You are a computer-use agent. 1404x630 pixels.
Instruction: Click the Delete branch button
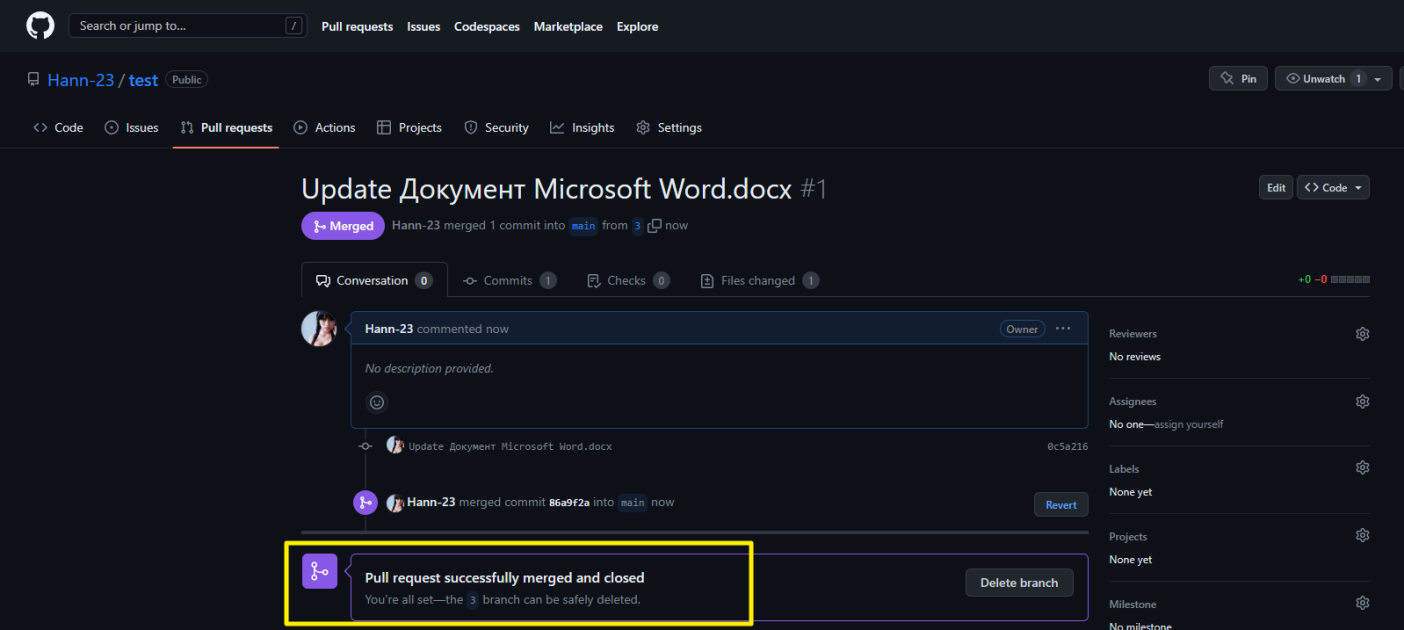(x=1019, y=583)
